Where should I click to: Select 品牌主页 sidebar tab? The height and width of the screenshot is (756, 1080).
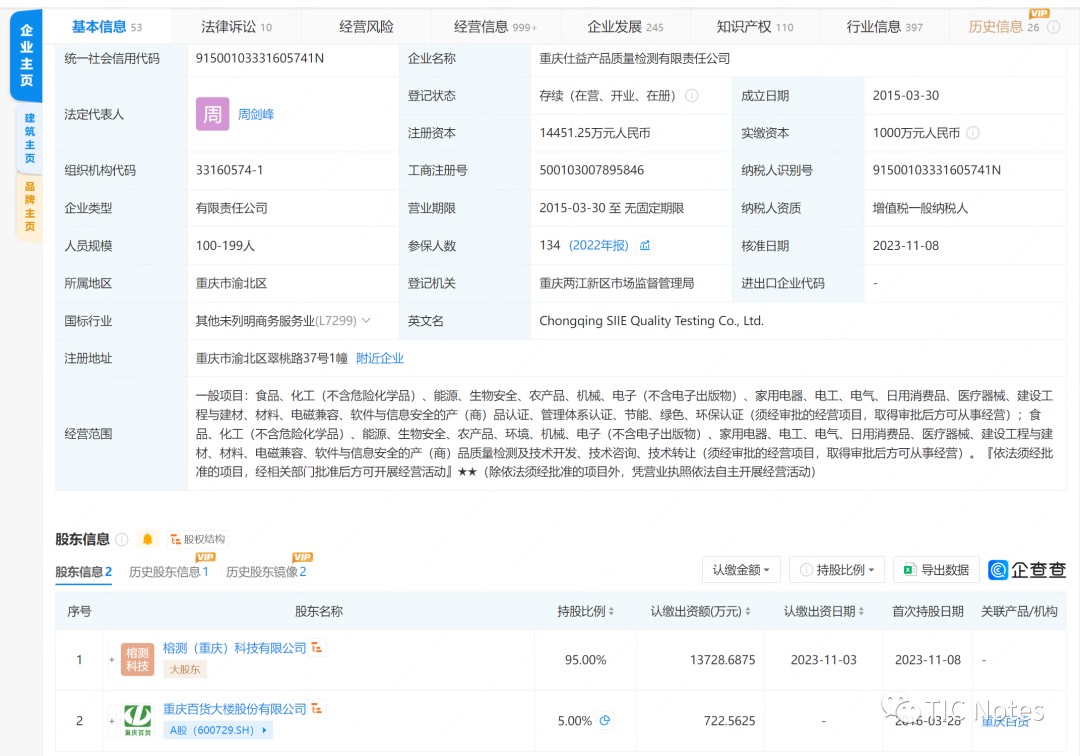[30, 206]
